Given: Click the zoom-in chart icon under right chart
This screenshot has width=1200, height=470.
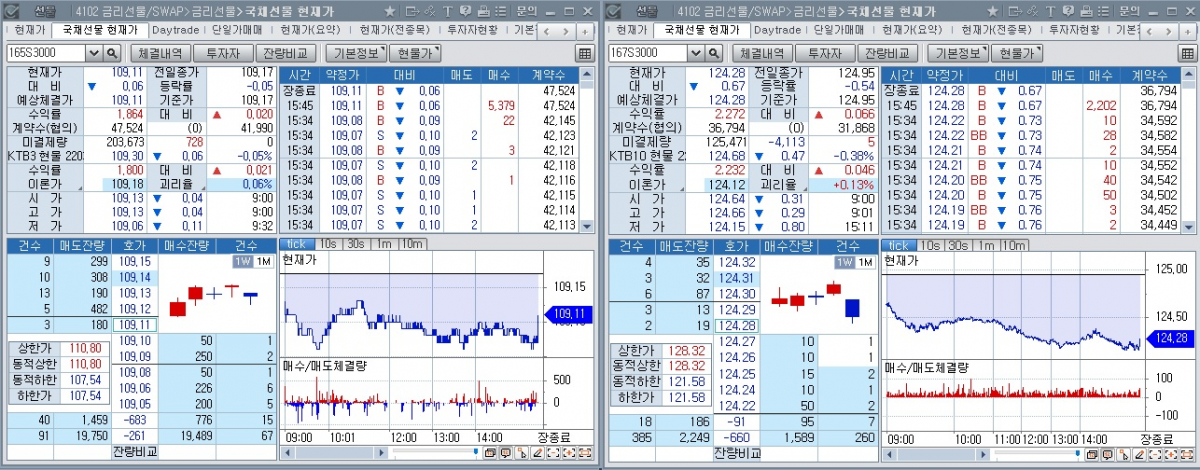Looking at the screenshot, I should click(1170, 453).
